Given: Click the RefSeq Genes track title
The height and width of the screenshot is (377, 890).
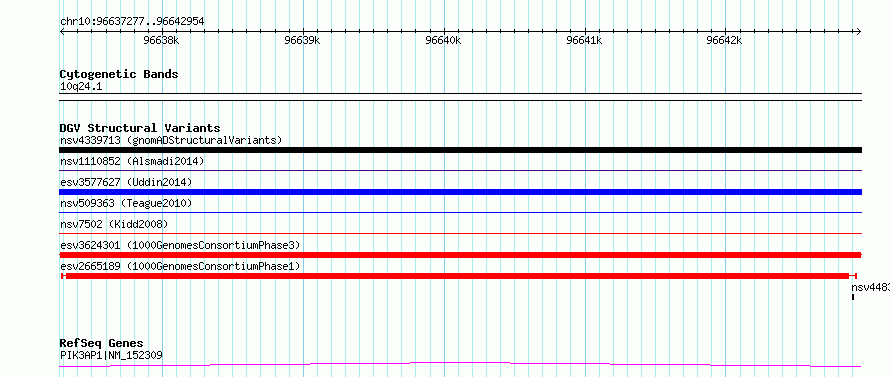Looking at the screenshot, I should (x=102, y=343).
